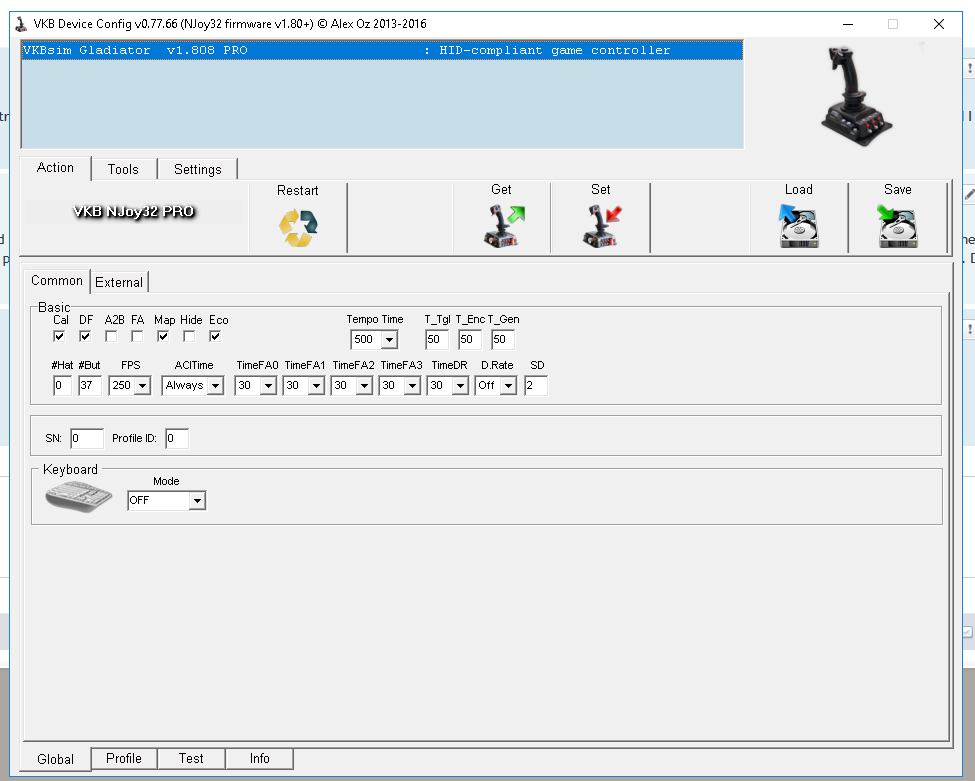Click the Save hard drive icon
Image resolution: width=975 pixels, height=781 pixels.
pos(897,226)
